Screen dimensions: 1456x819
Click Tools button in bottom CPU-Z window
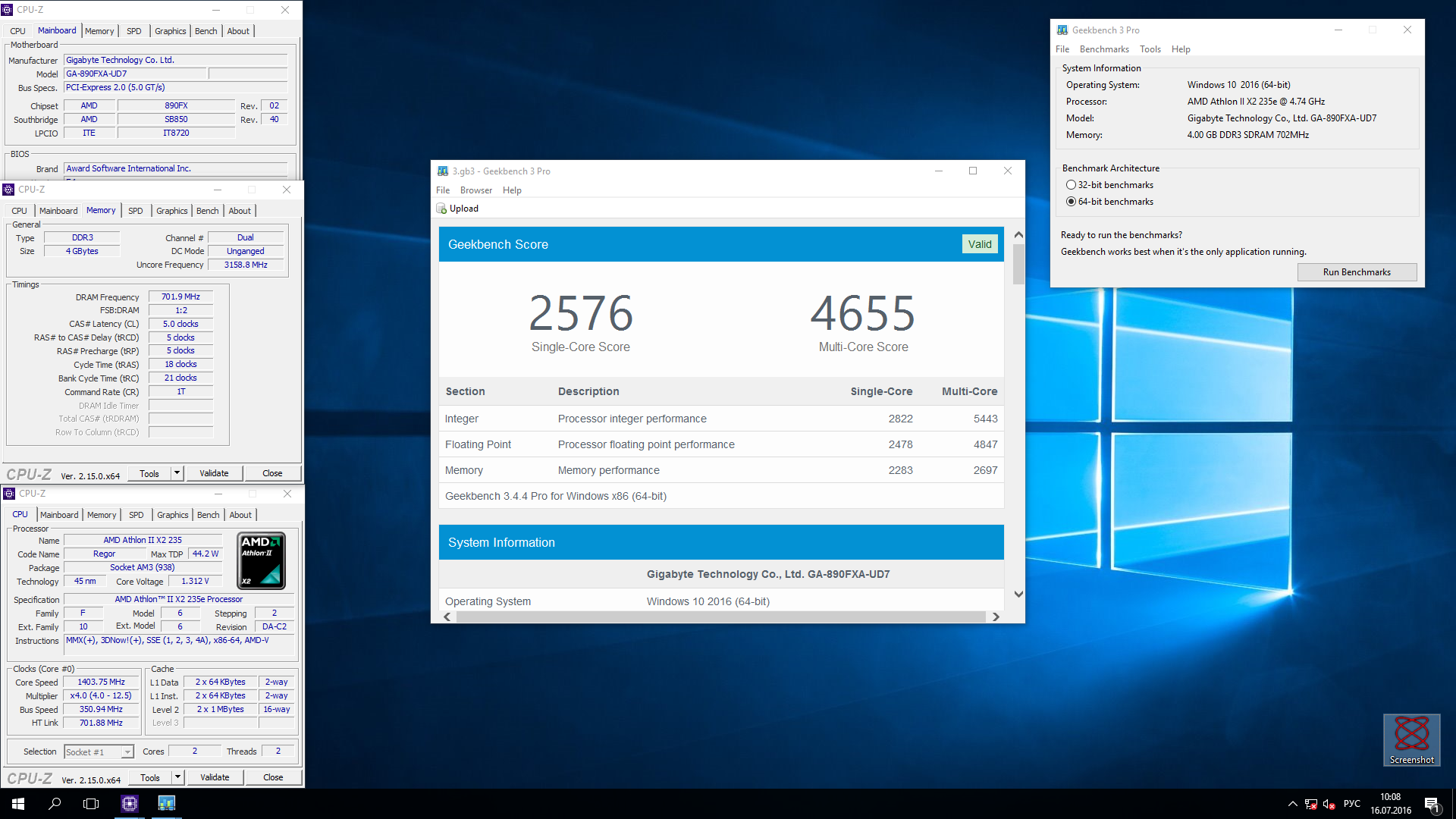pos(150,777)
